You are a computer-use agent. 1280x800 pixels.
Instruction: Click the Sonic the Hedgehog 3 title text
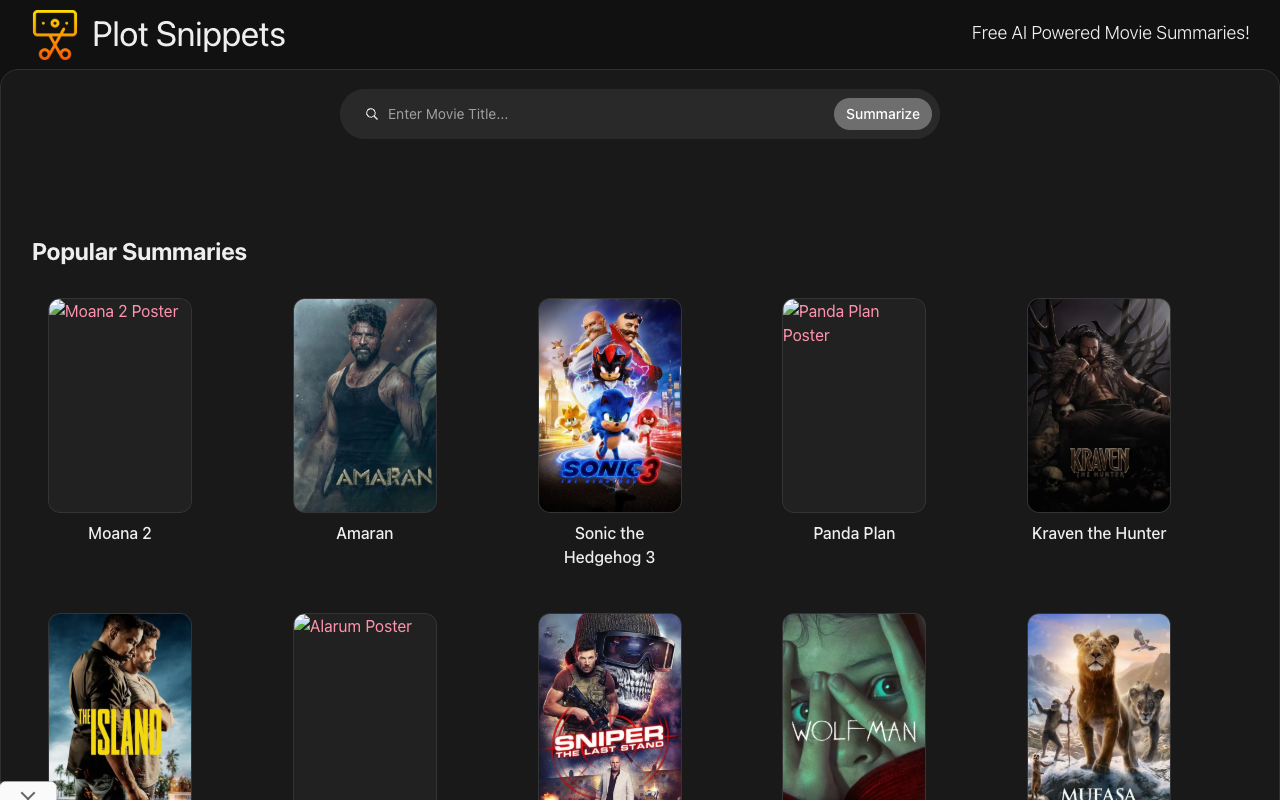coord(610,545)
